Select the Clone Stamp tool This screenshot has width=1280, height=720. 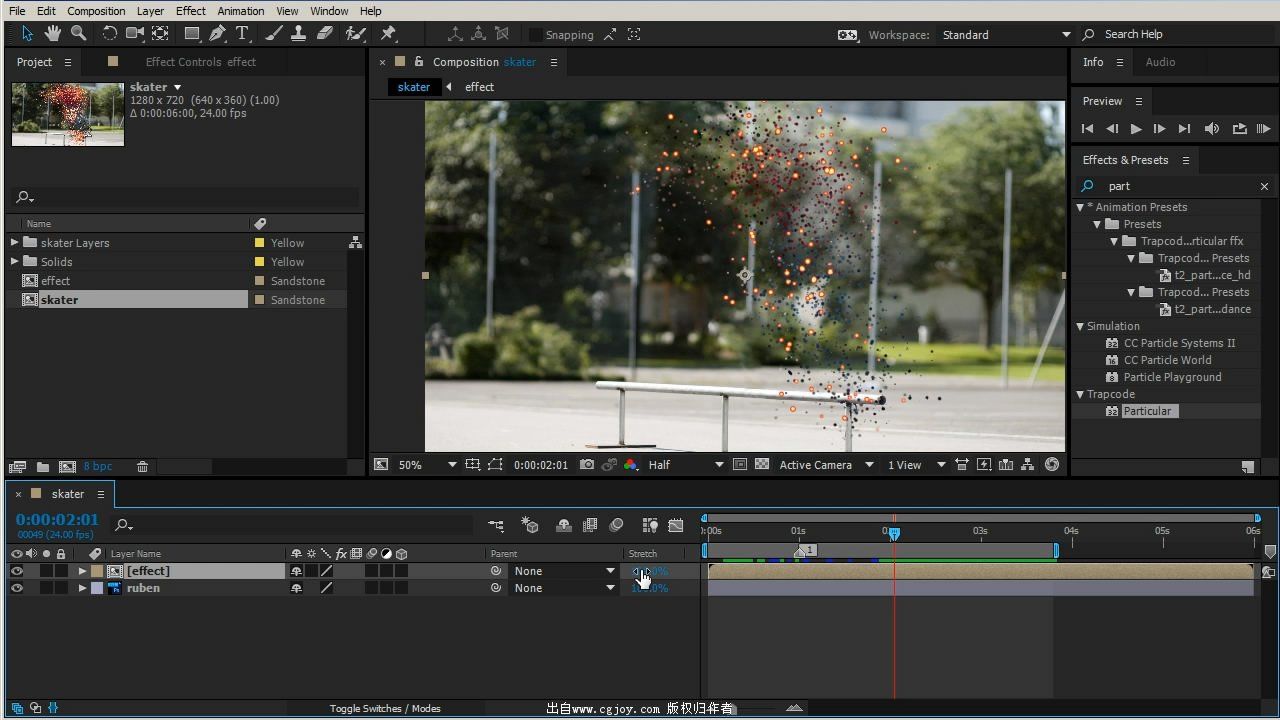pos(298,34)
